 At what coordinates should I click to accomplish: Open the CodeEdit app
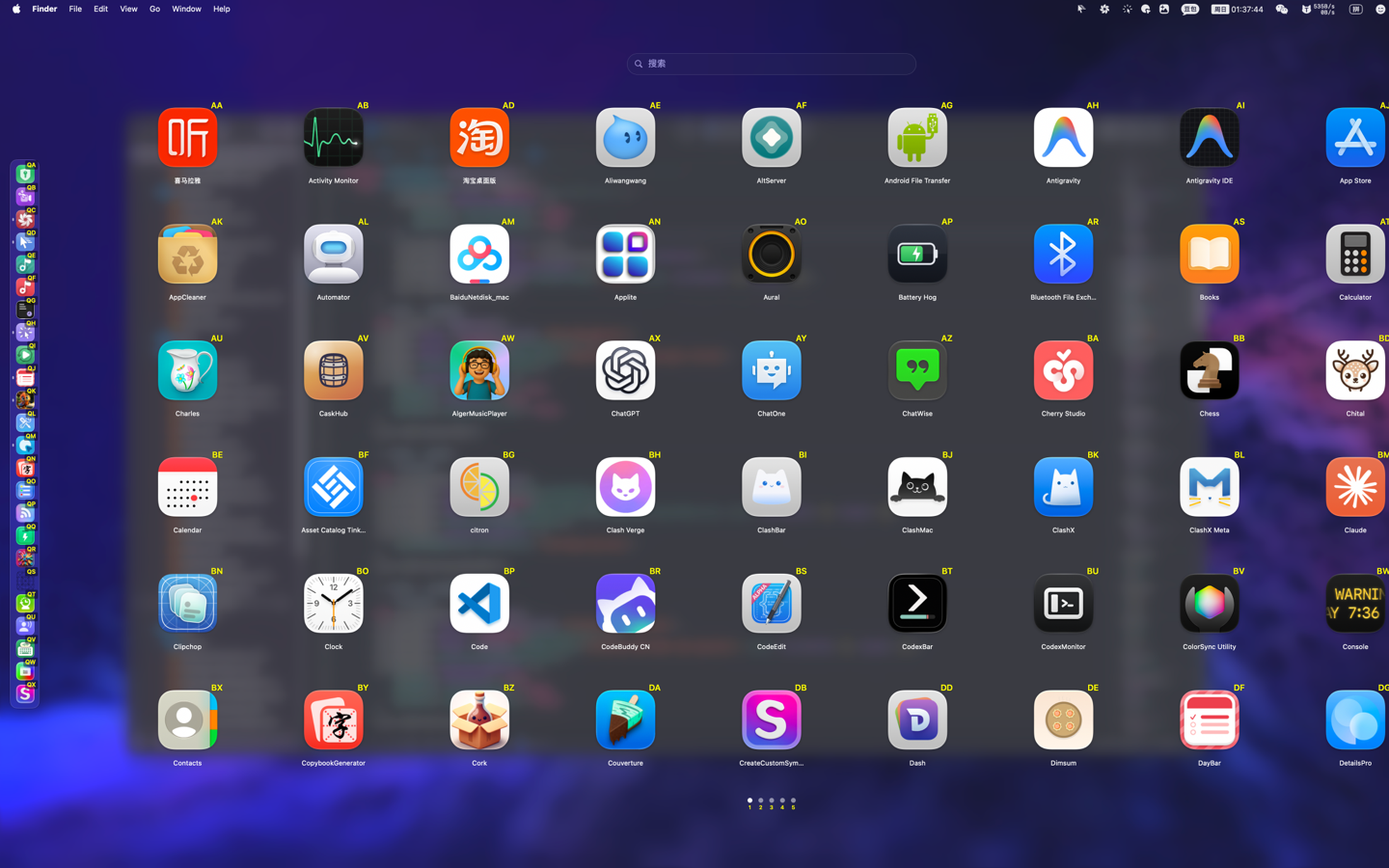[x=771, y=604]
